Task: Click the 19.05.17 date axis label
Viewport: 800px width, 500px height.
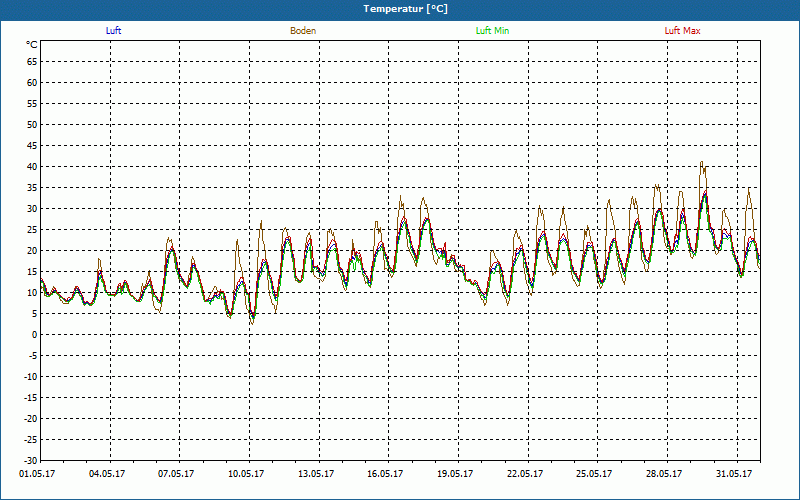Action: coord(455,474)
